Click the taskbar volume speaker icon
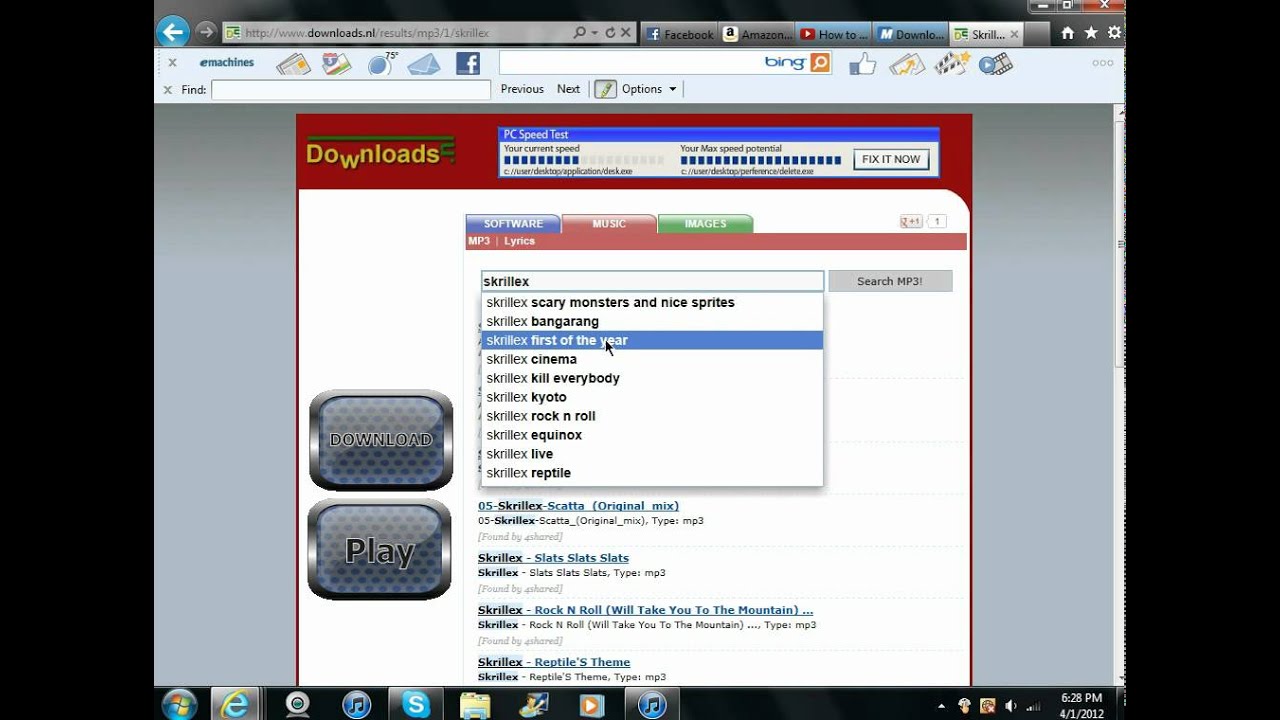Image resolution: width=1280 pixels, height=720 pixels. pos(1008,705)
